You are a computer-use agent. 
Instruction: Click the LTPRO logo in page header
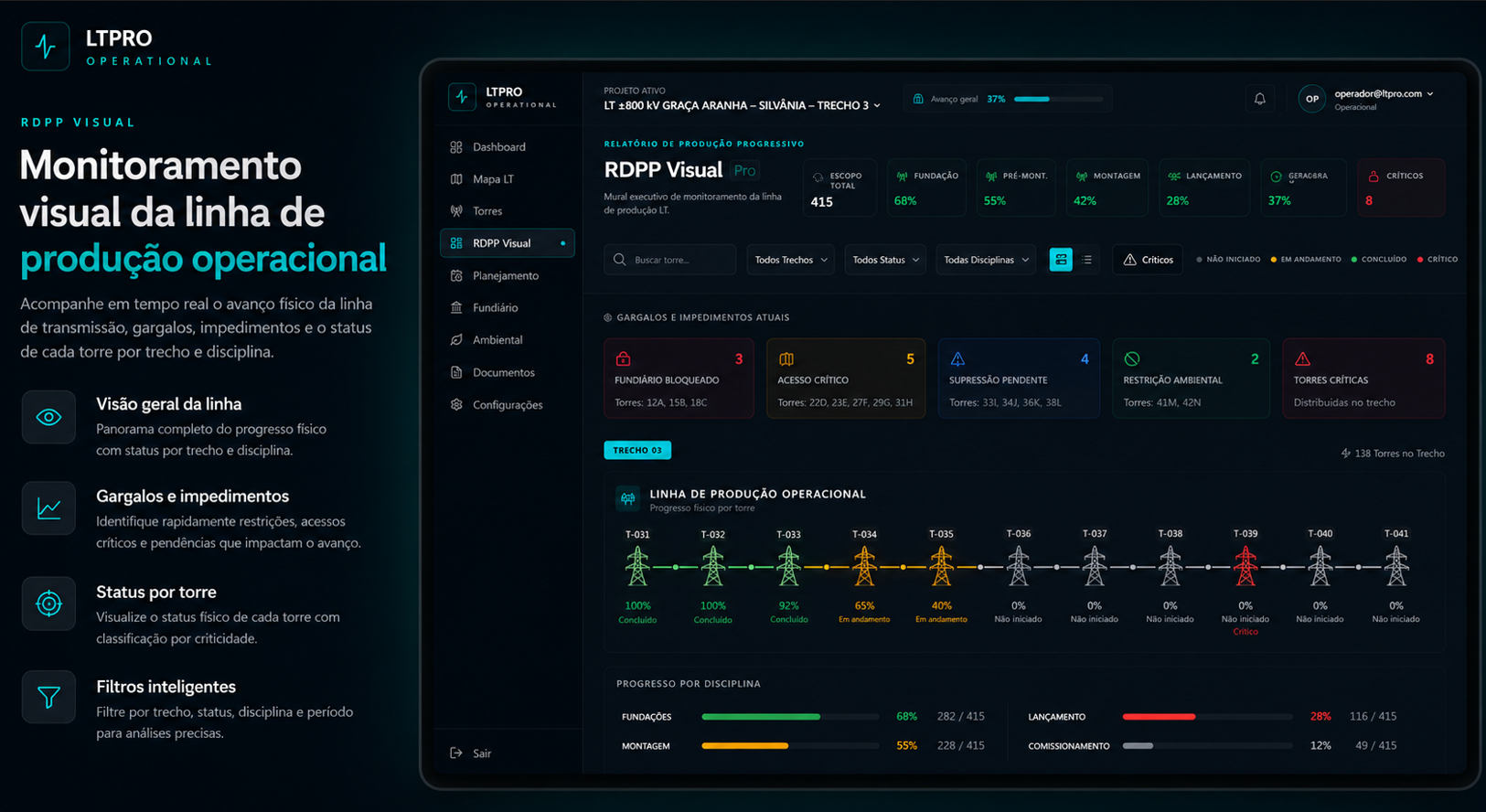point(45,46)
